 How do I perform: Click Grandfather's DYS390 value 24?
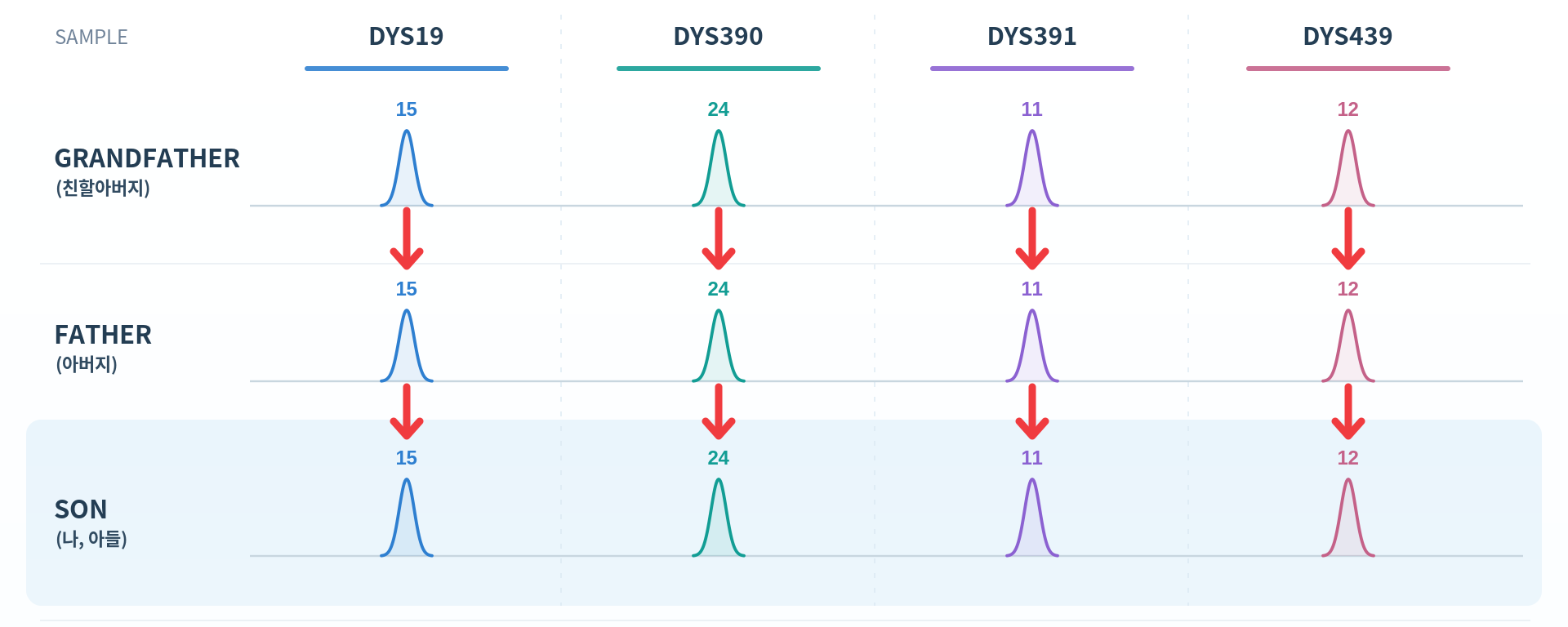point(718,109)
